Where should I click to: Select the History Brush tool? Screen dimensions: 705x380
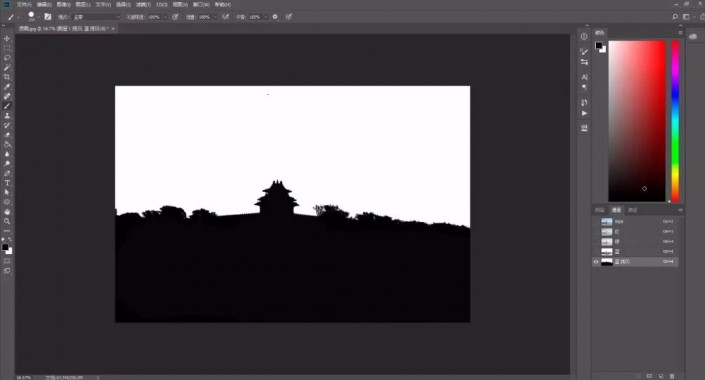7,125
